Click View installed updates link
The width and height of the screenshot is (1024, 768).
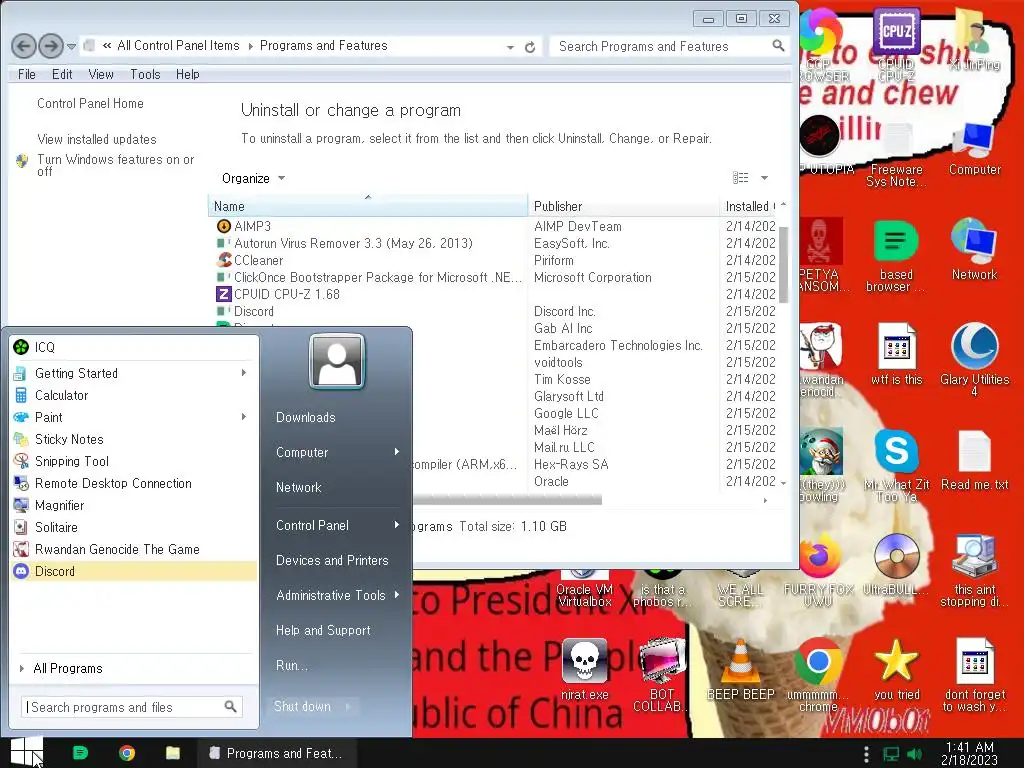pos(97,139)
